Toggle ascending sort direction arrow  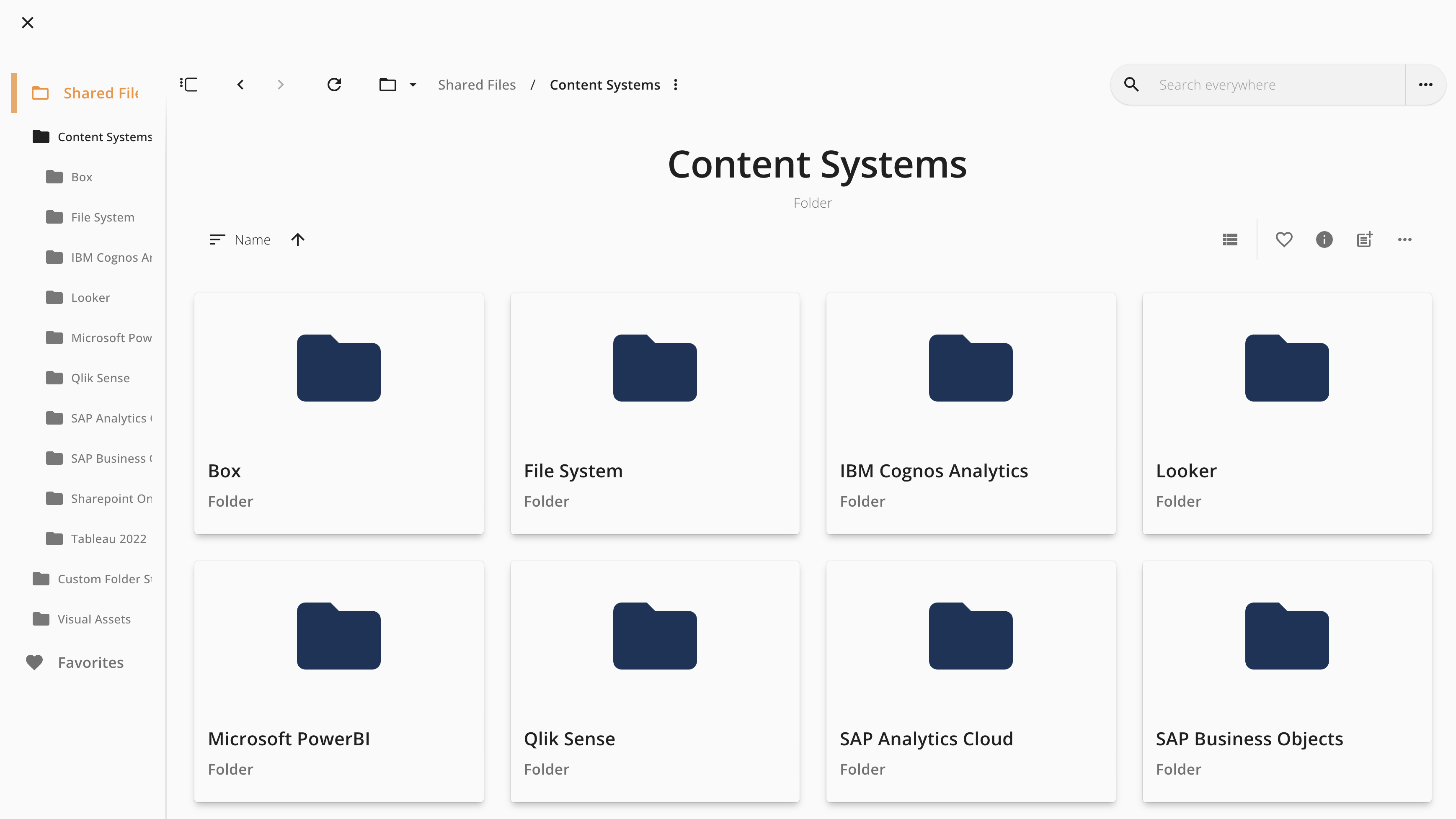point(298,240)
